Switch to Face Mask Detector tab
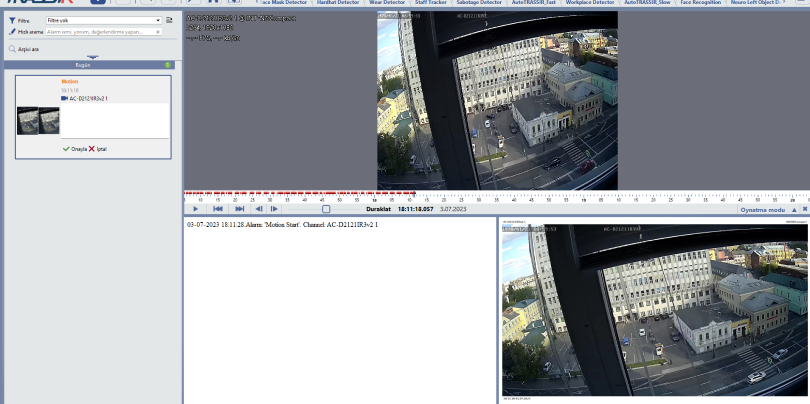This screenshot has width=810, height=404. pyautogui.click(x=284, y=3)
